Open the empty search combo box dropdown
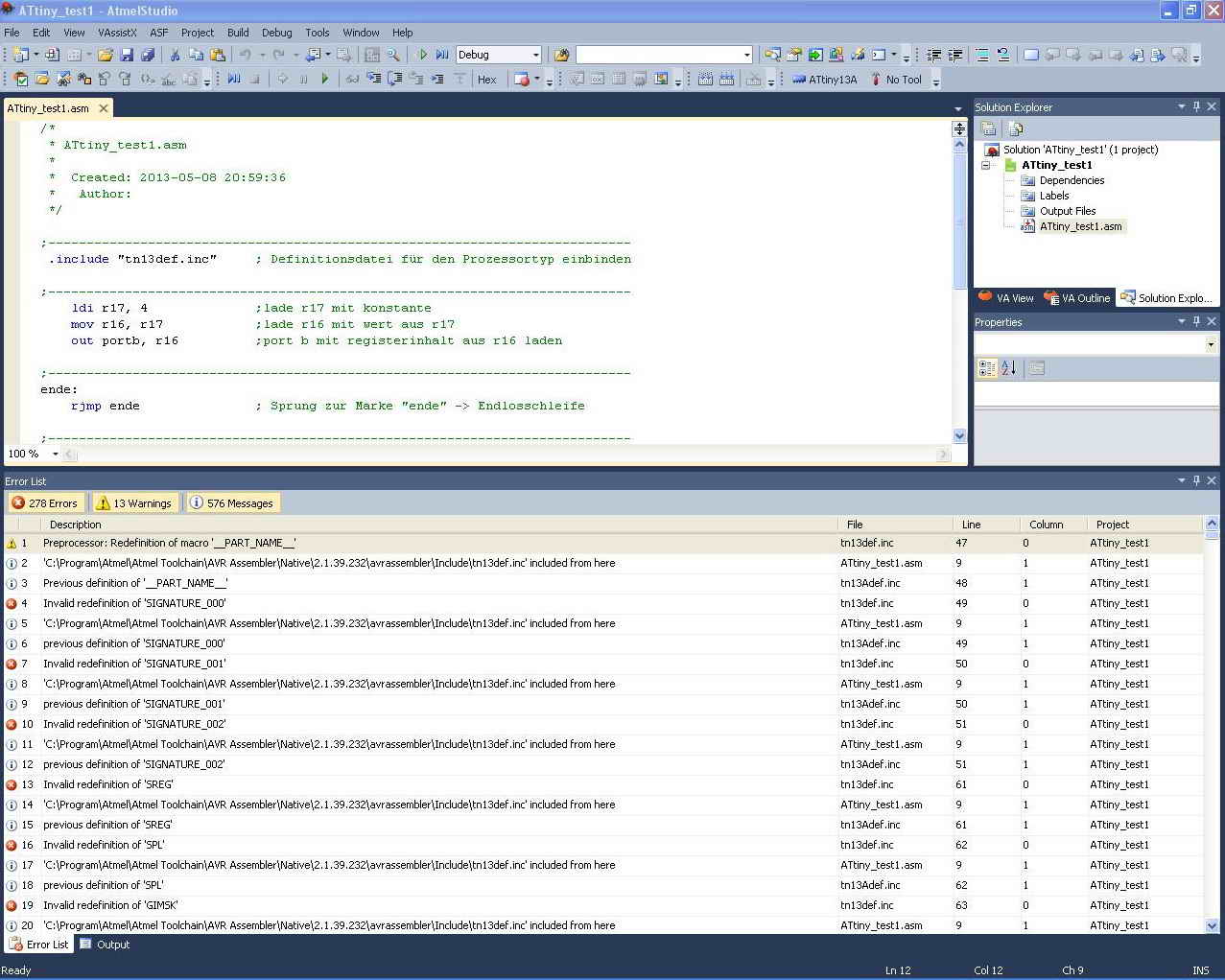This screenshot has width=1225, height=980. pyautogui.click(x=747, y=55)
